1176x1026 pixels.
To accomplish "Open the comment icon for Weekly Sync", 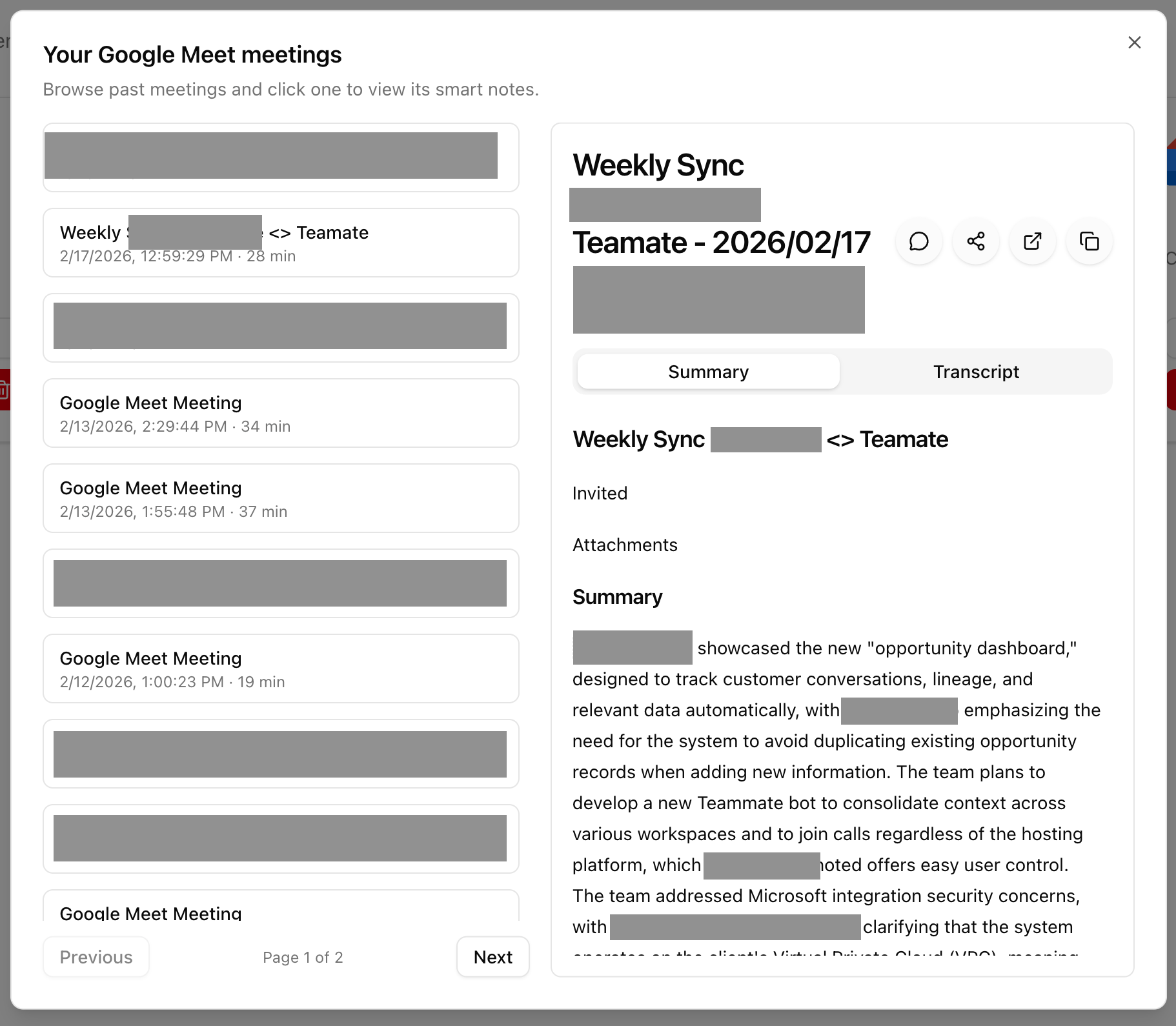I will (918, 241).
